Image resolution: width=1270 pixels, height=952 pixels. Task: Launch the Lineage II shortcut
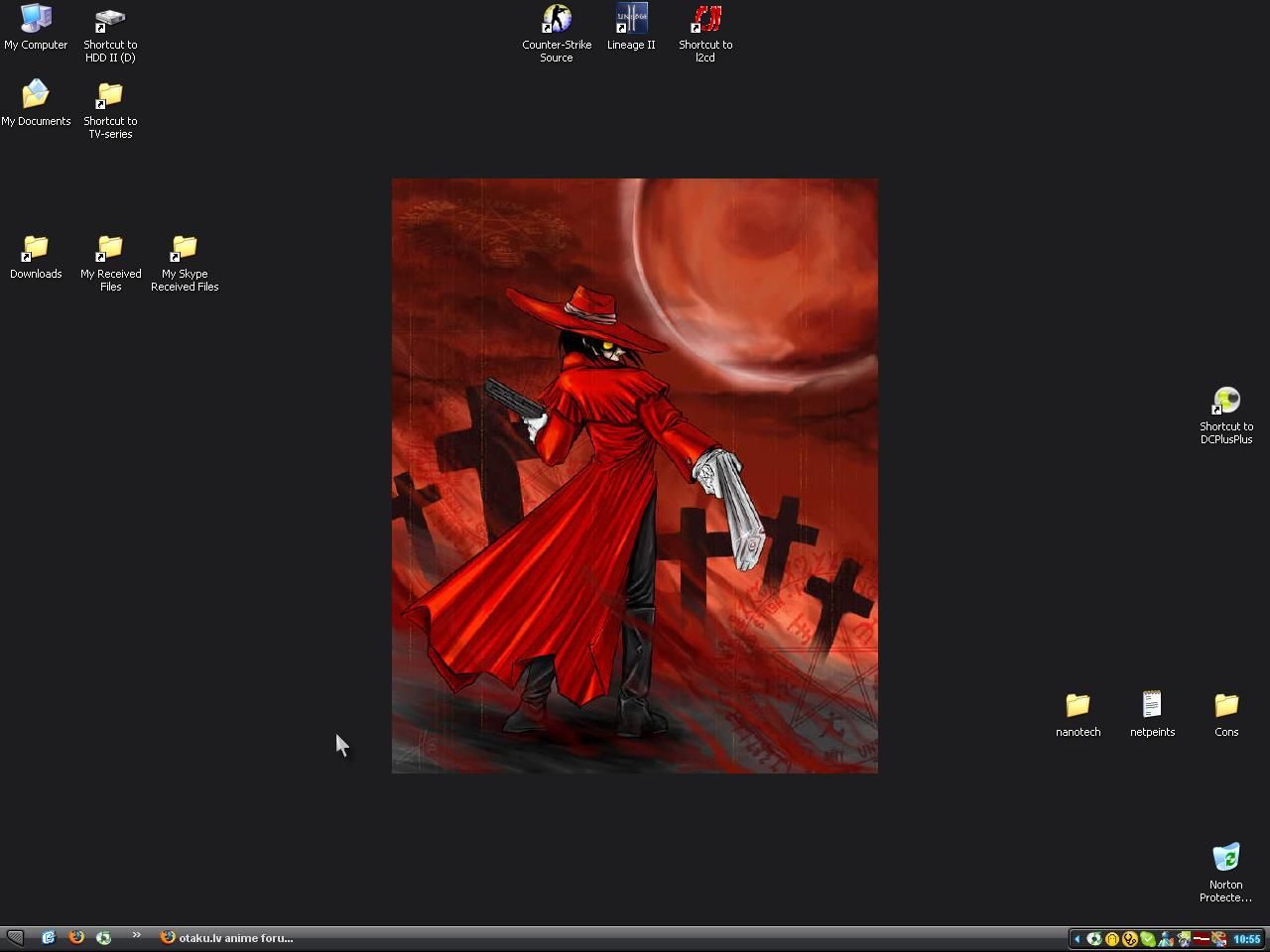[x=631, y=28]
